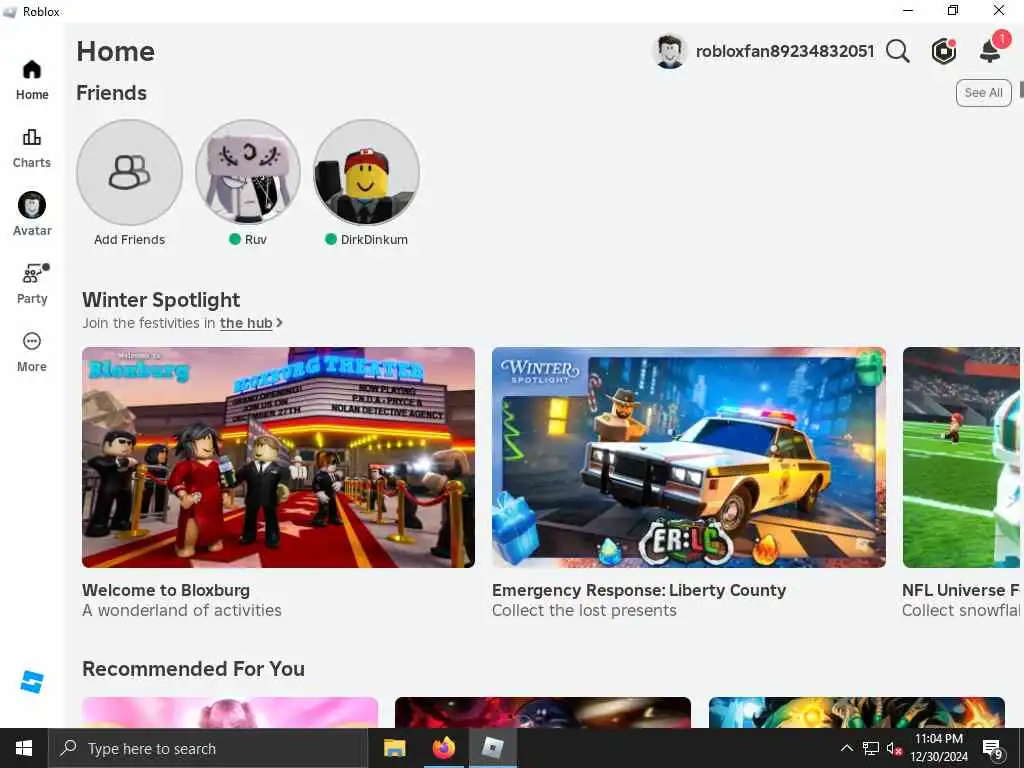Open the Windows notification center icon

[993, 749]
